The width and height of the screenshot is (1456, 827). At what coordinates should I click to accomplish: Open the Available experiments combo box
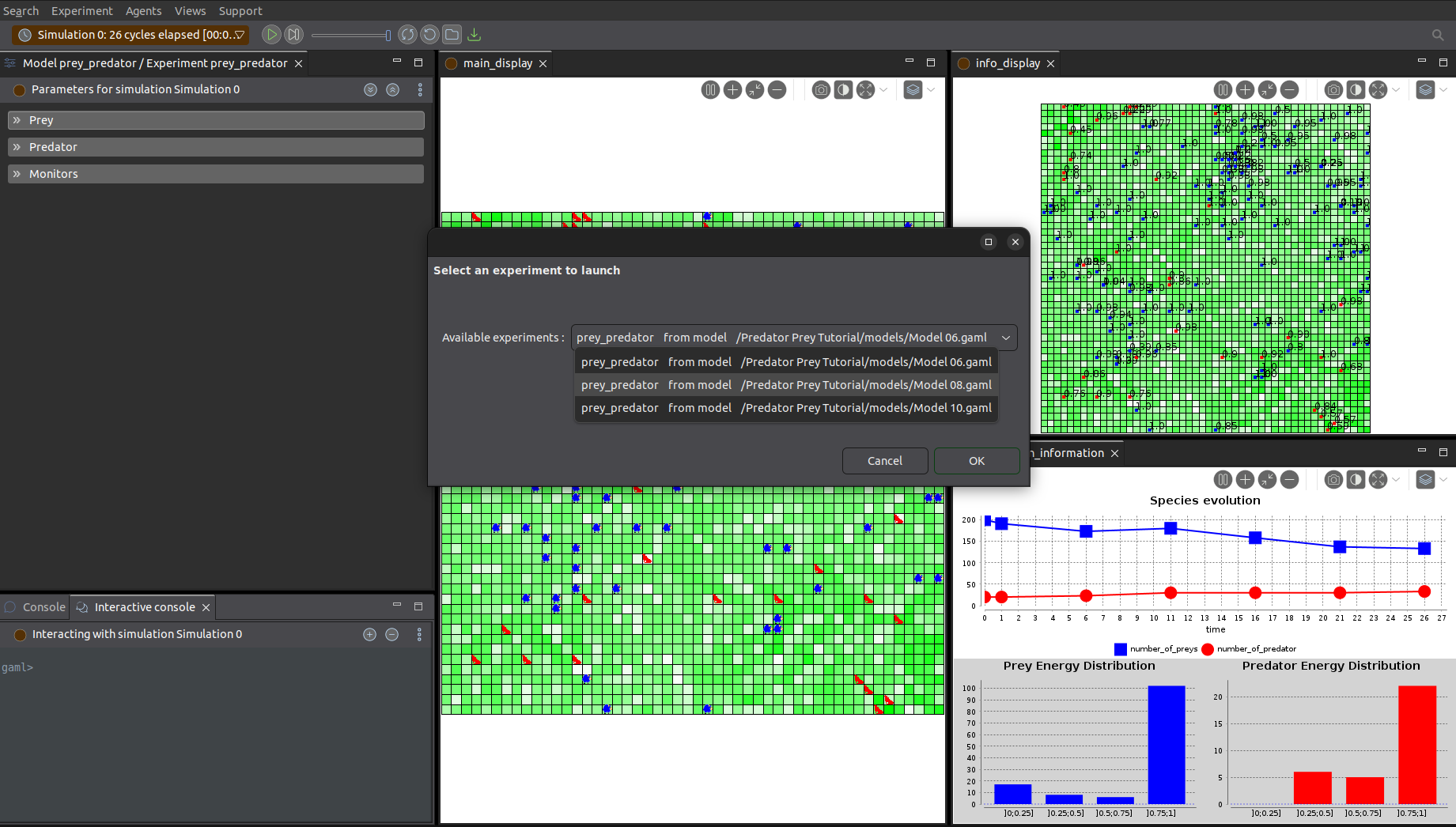tap(794, 338)
